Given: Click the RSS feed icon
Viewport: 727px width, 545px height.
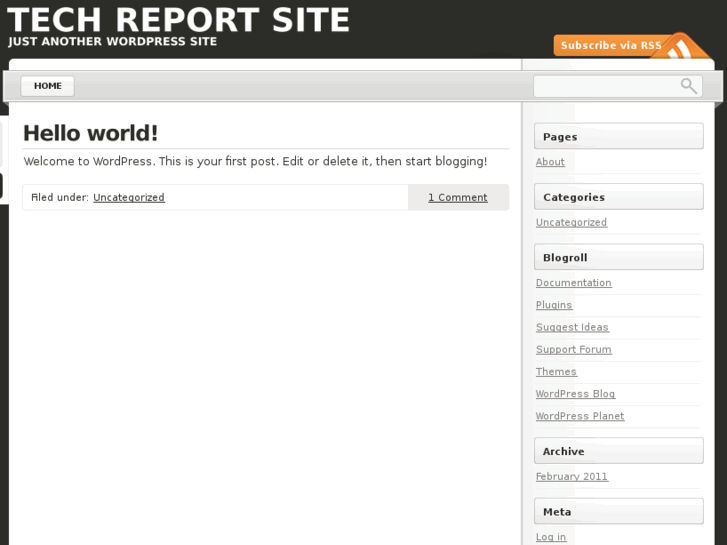Looking at the screenshot, I should (x=680, y=47).
